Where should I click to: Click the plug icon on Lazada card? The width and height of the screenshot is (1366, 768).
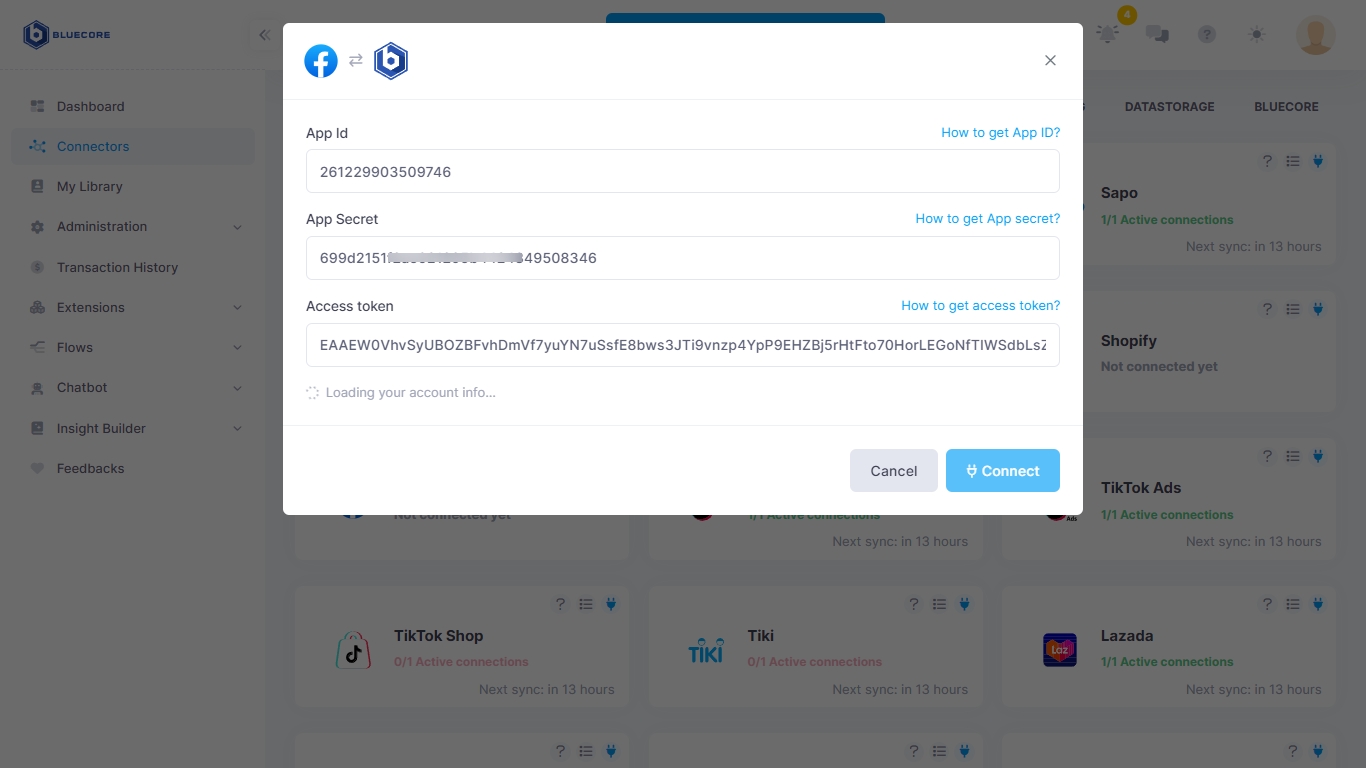pyautogui.click(x=1318, y=604)
